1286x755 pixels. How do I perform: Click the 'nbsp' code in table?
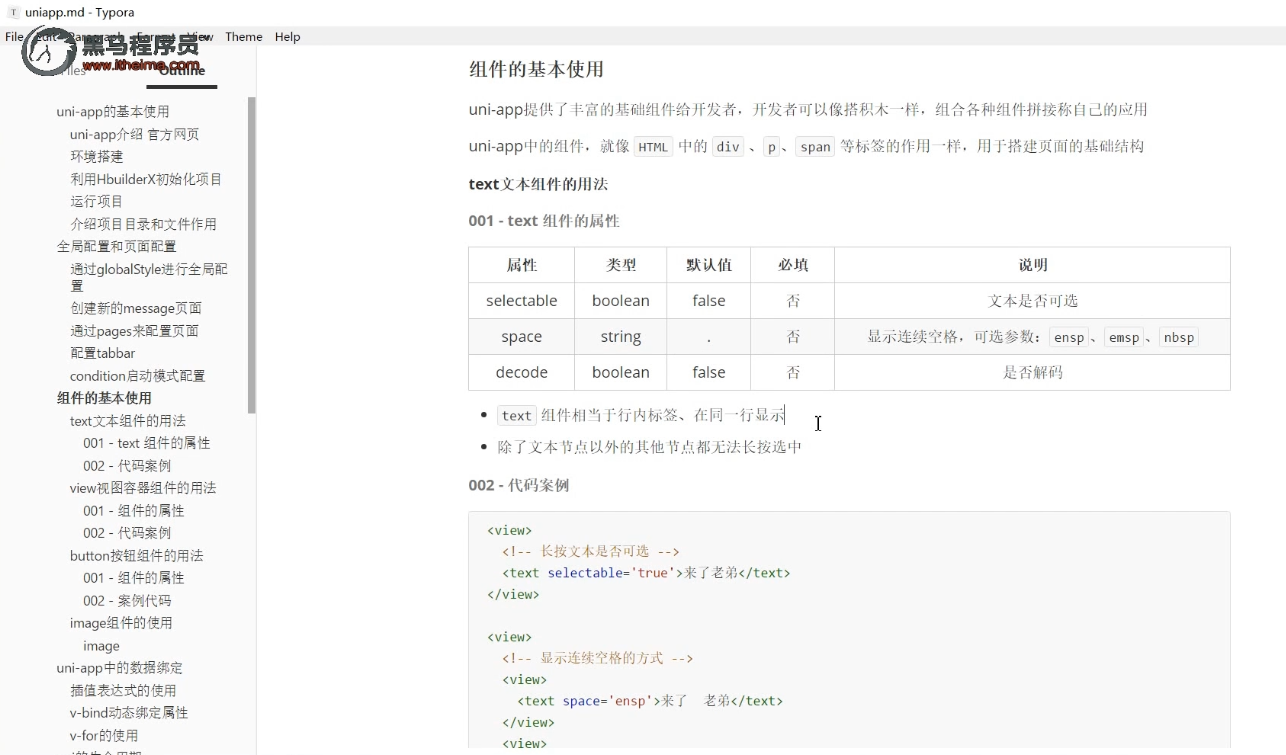1179,338
